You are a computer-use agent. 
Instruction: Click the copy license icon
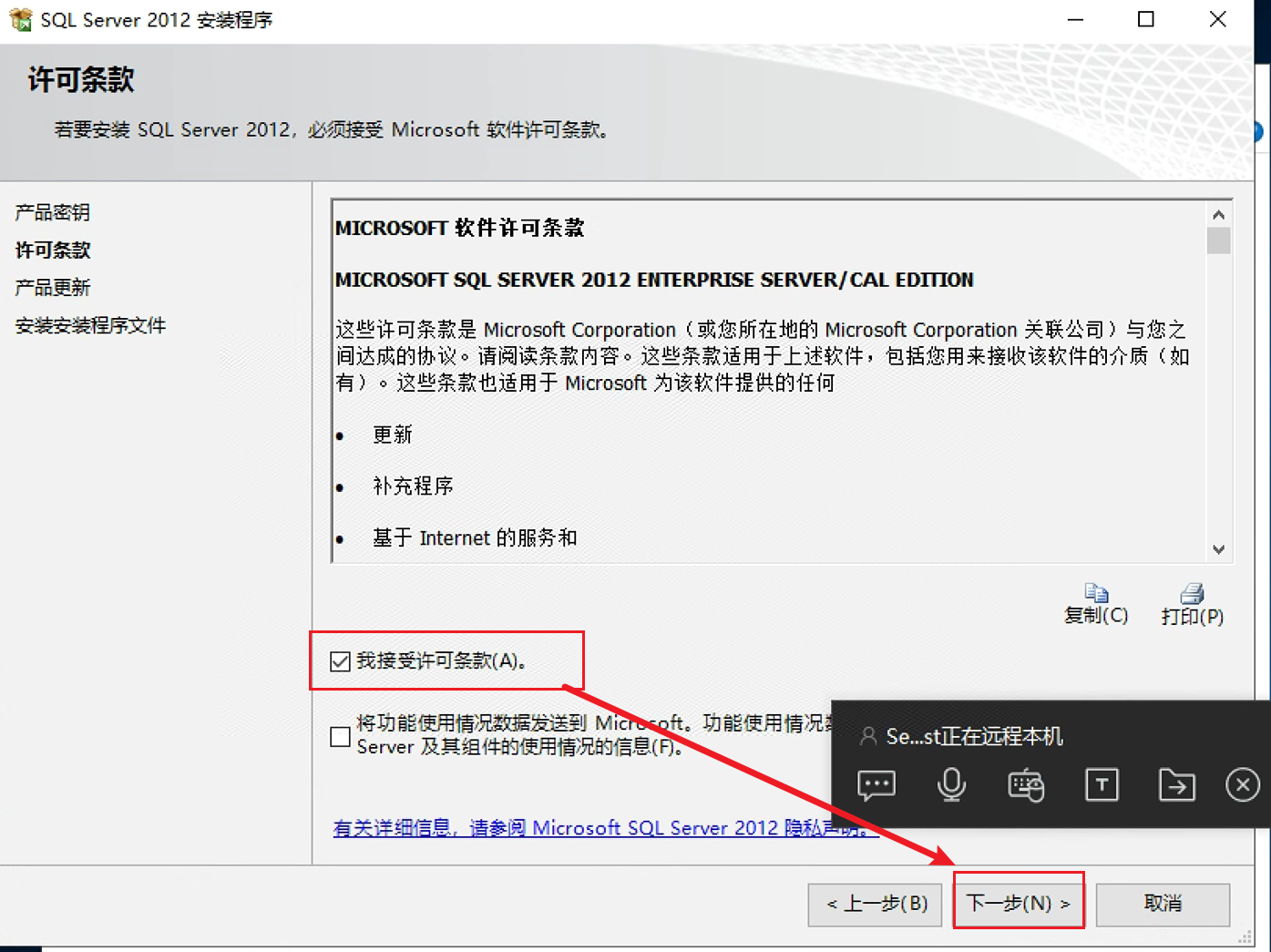pyautogui.click(x=1096, y=593)
